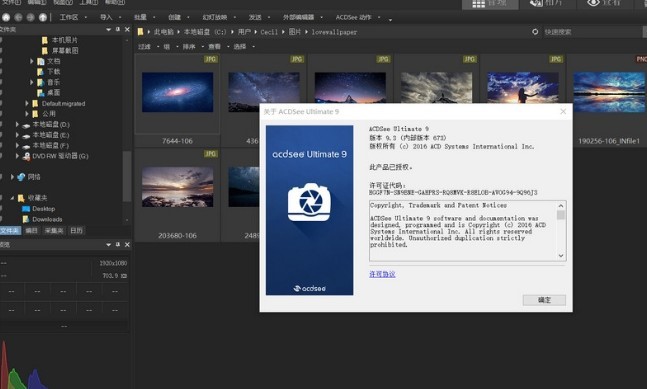
Task: Select Downloads under 收藏夹
Action: click(47, 219)
